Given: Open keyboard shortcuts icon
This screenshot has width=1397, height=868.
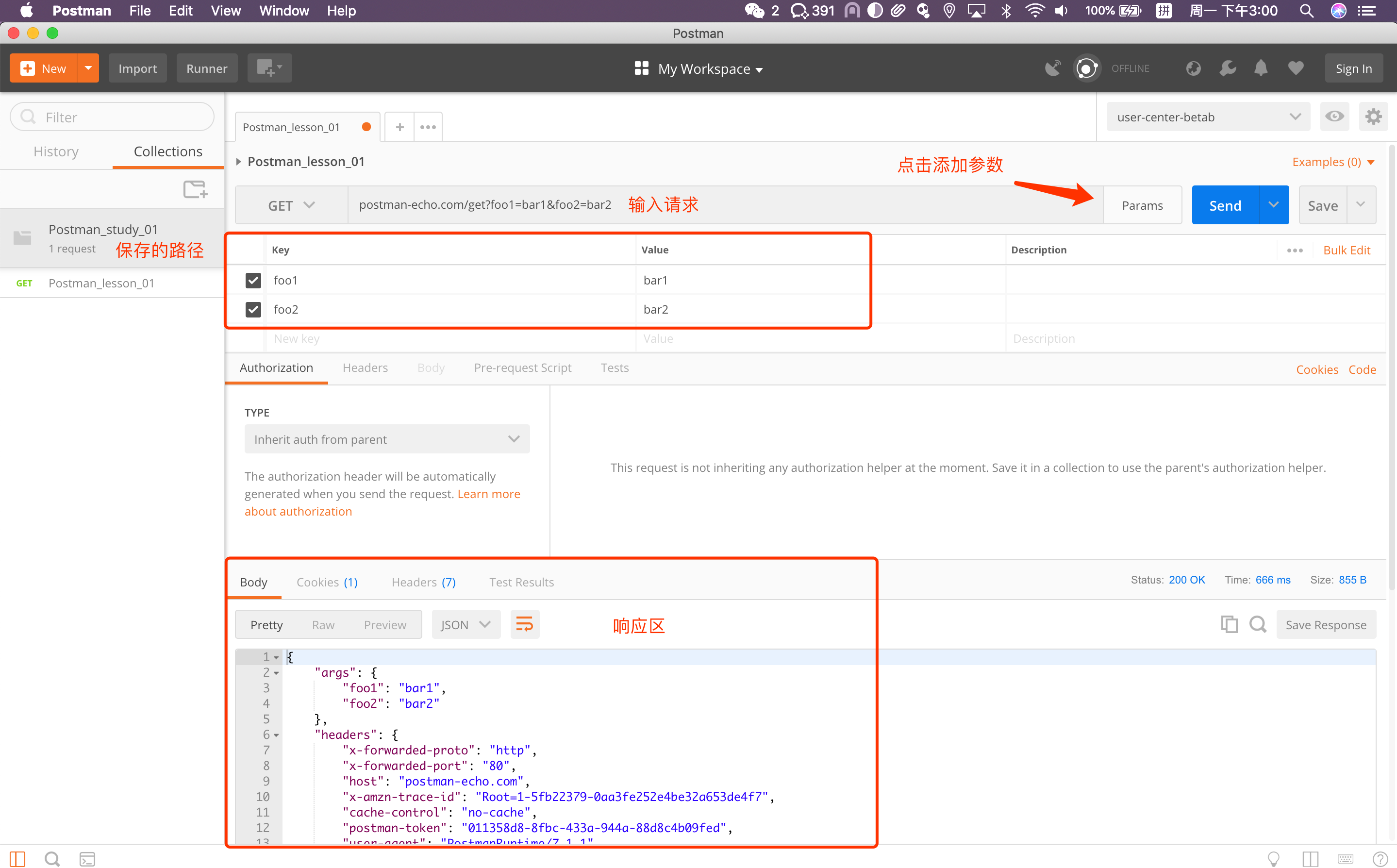Looking at the screenshot, I should click(1346, 858).
